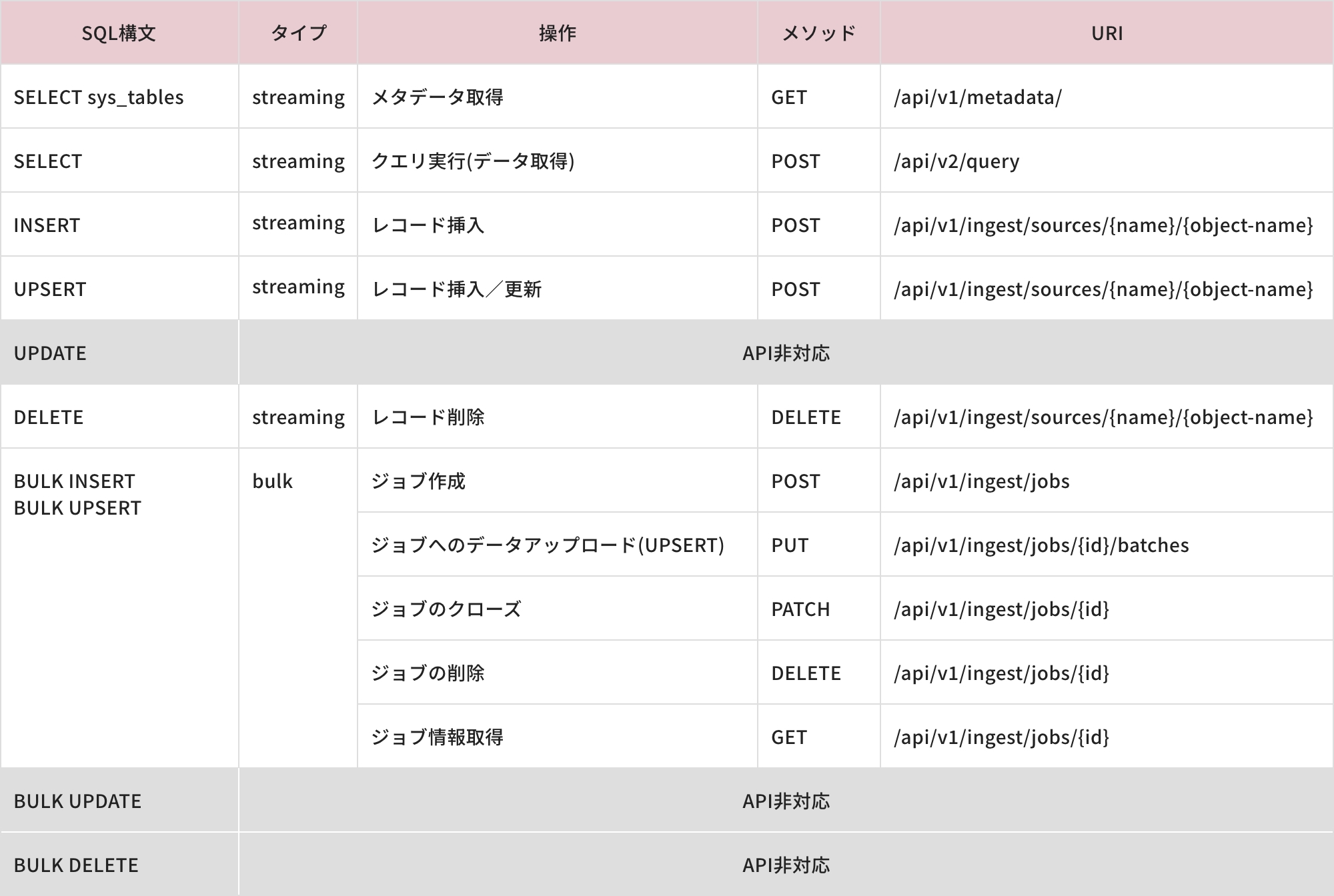Click the PATCH method cell

click(800, 609)
